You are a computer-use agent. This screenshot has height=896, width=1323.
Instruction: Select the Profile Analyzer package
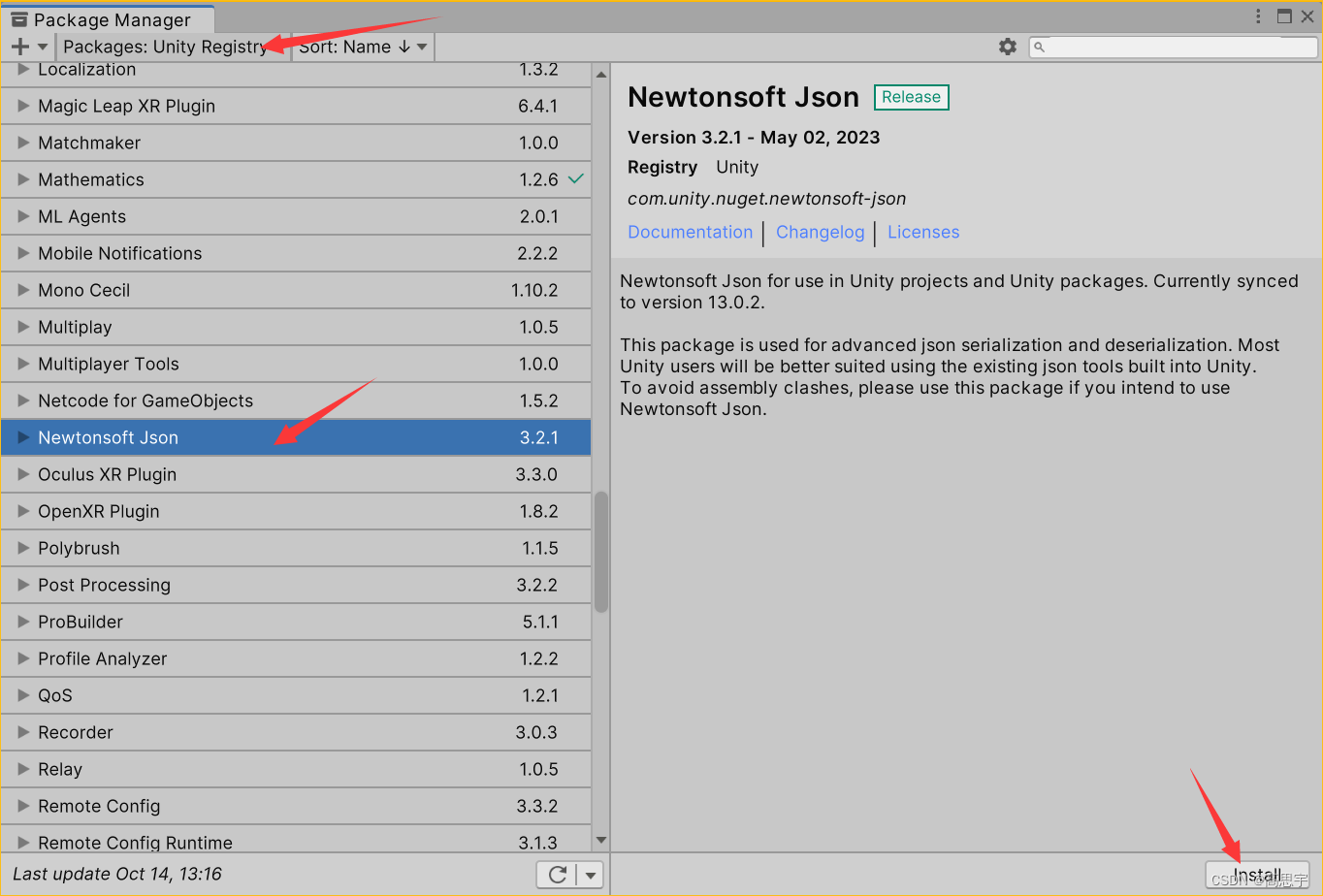click(x=296, y=658)
